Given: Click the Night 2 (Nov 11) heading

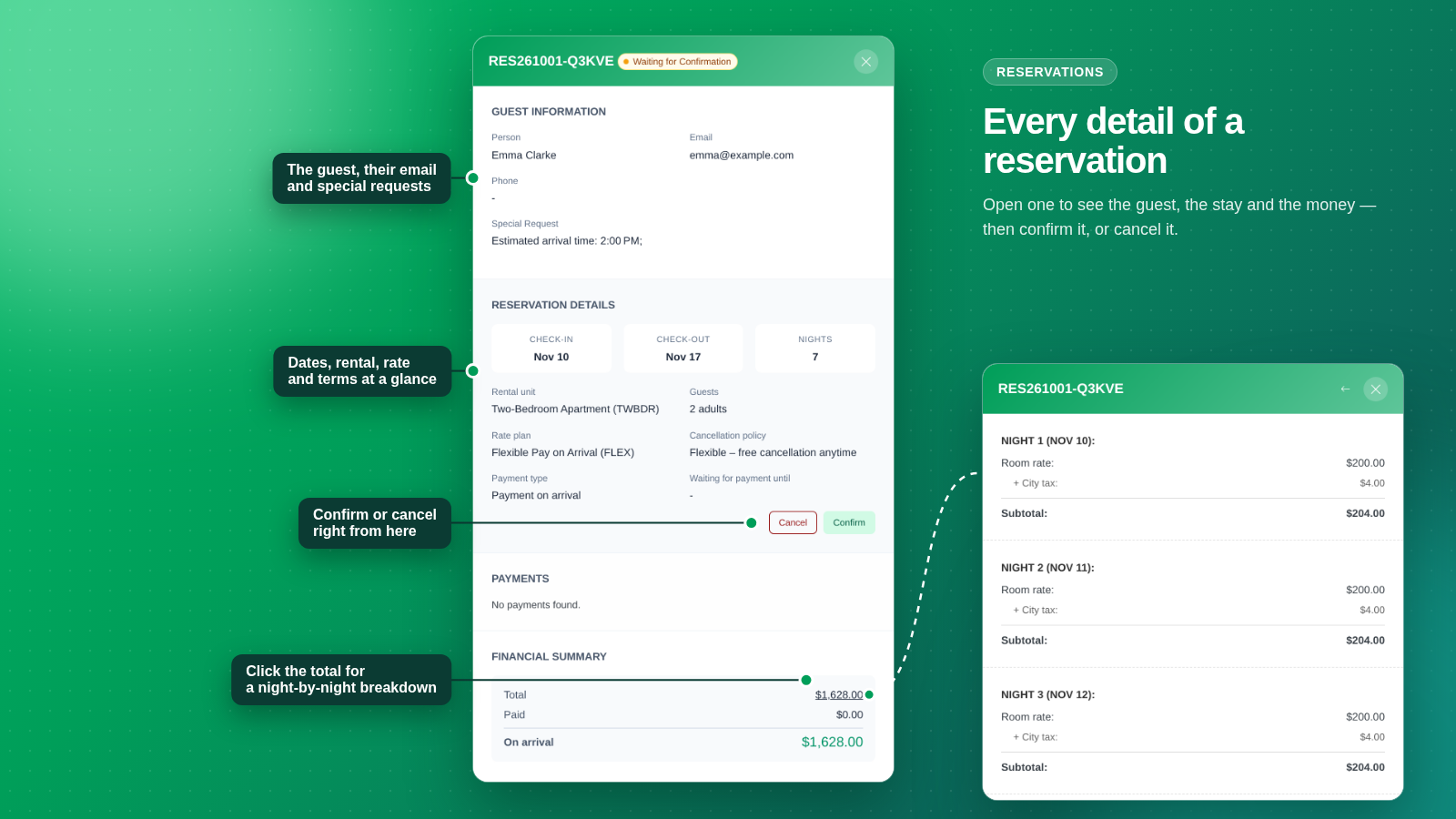Looking at the screenshot, I should tap(1047, 568).
